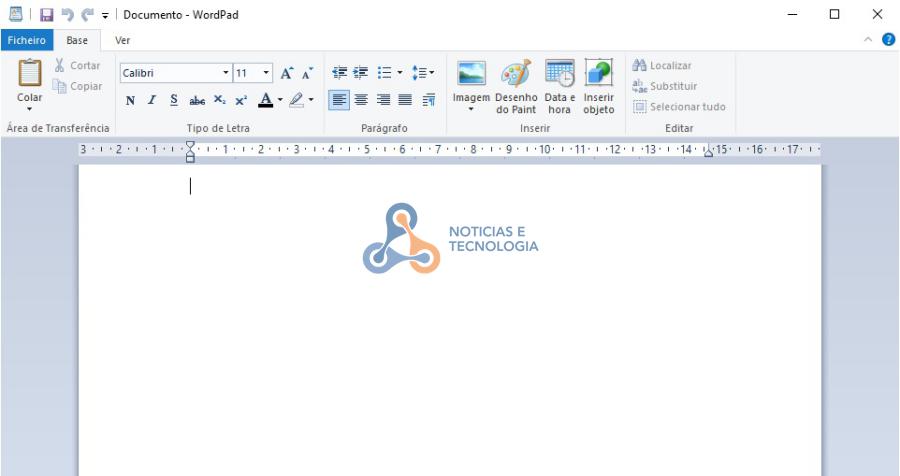This screenshot has width=900, height=476.
Task: Click the Save icon in quick access toolbar
Action: [x=46, y=15]
